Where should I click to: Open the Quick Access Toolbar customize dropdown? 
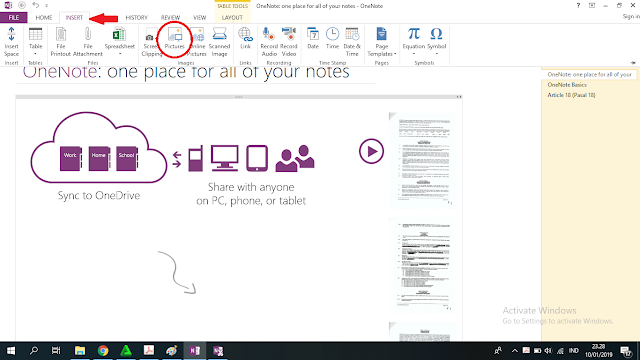47,6
